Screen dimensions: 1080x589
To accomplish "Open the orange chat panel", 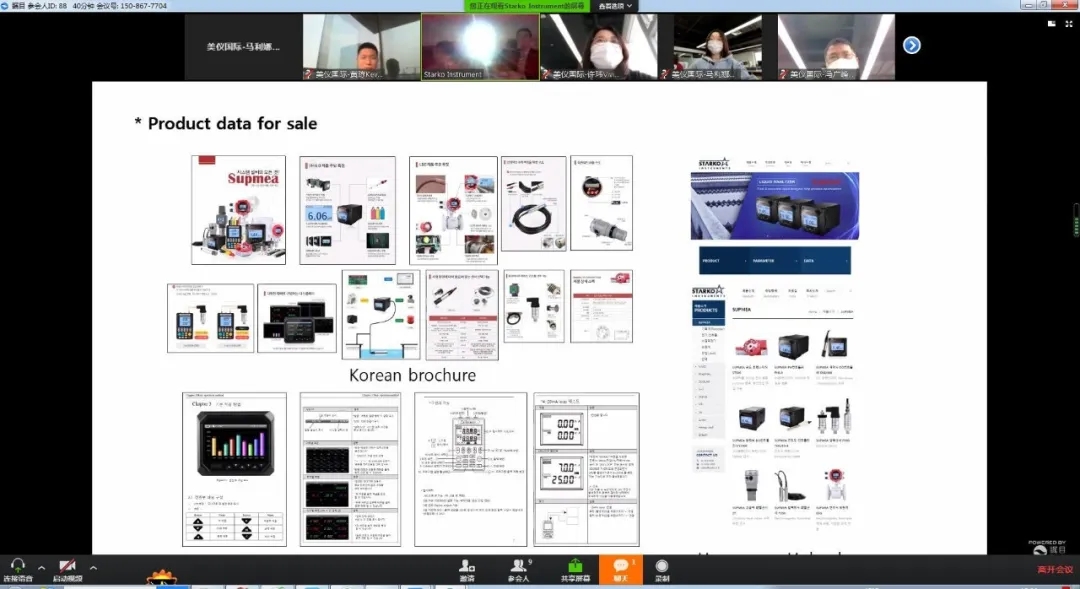I will coord(620,569).
